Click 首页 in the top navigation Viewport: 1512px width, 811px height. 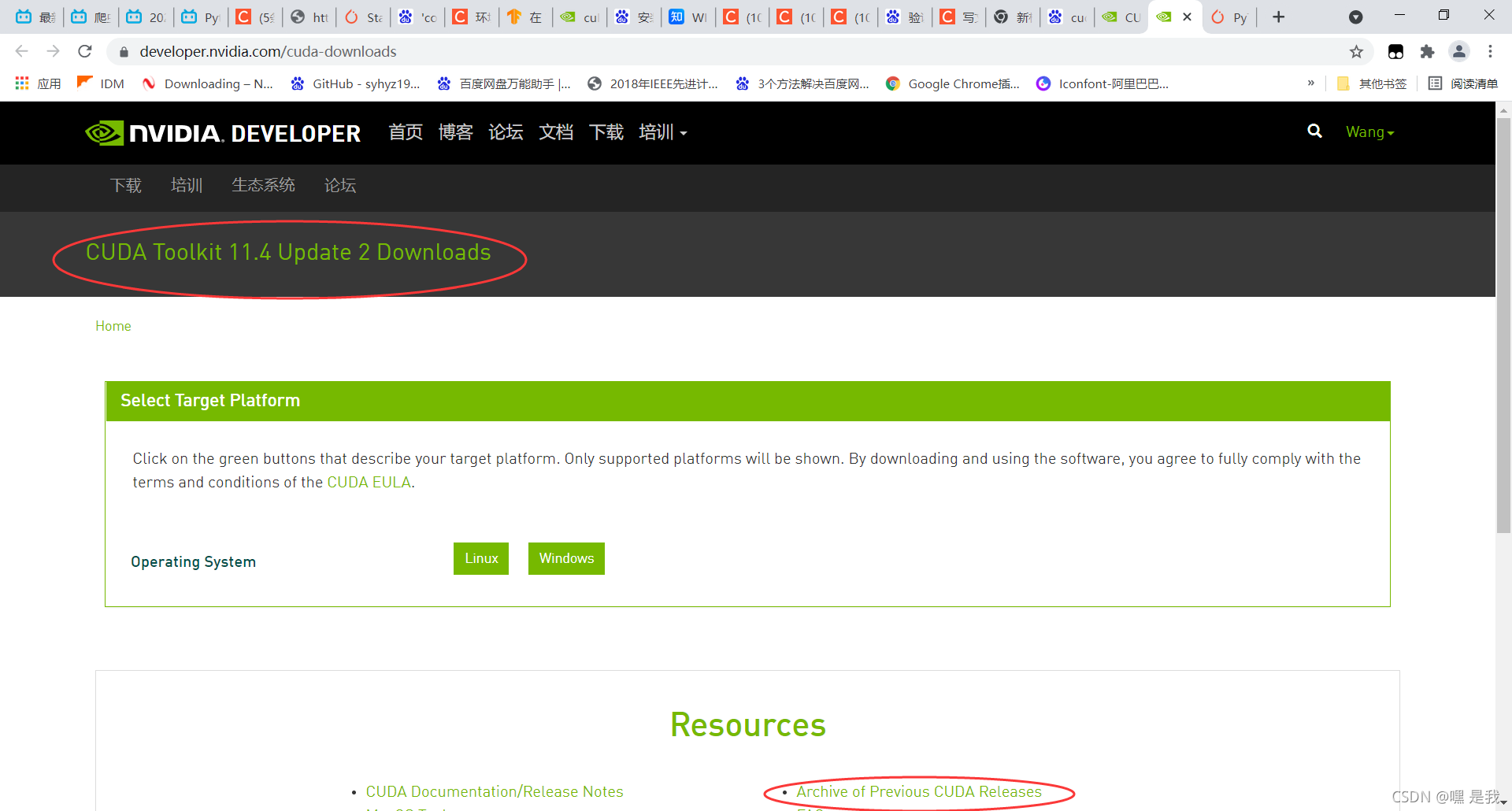click(406, 132)
